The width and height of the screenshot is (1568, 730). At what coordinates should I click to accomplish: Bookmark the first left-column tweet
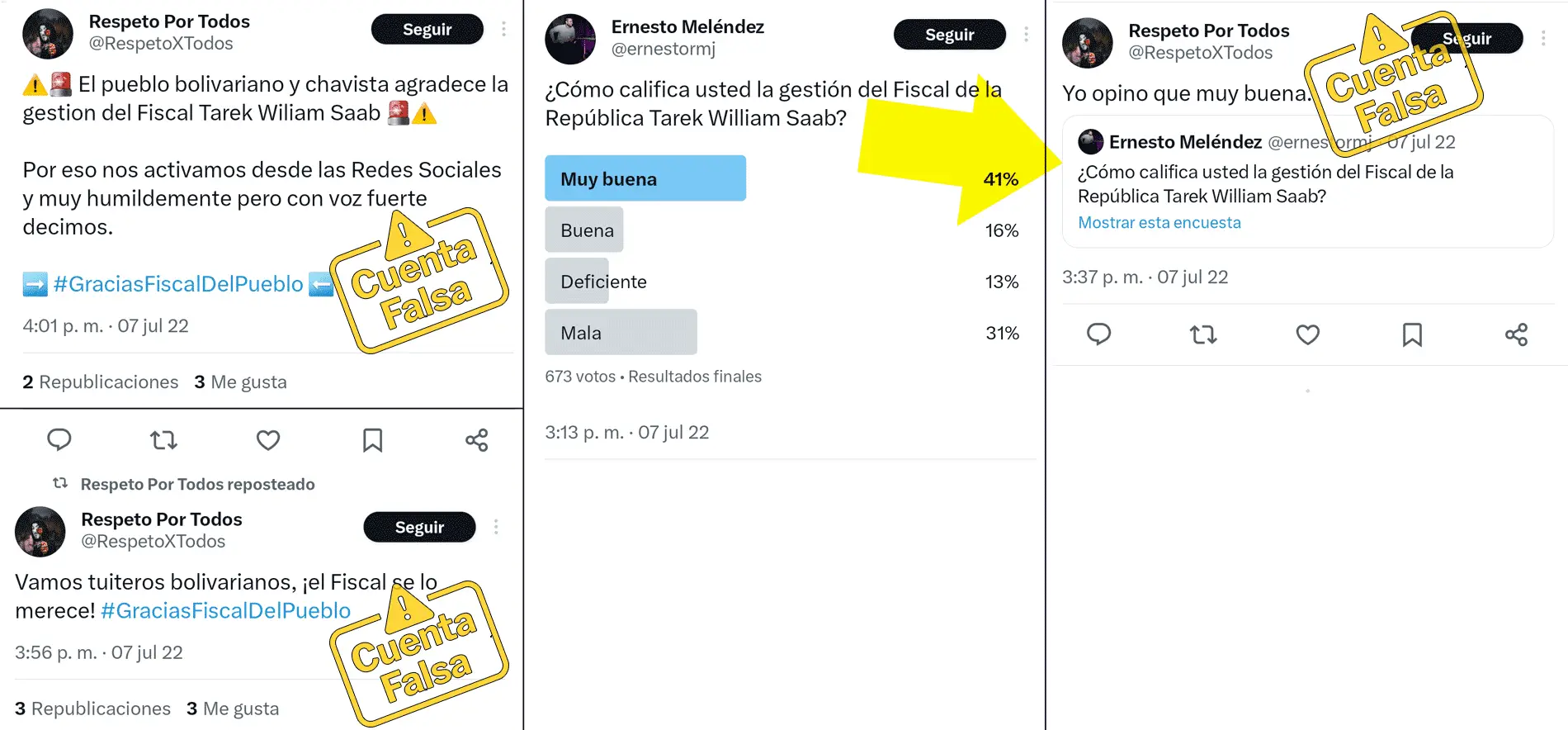[372, 440]
